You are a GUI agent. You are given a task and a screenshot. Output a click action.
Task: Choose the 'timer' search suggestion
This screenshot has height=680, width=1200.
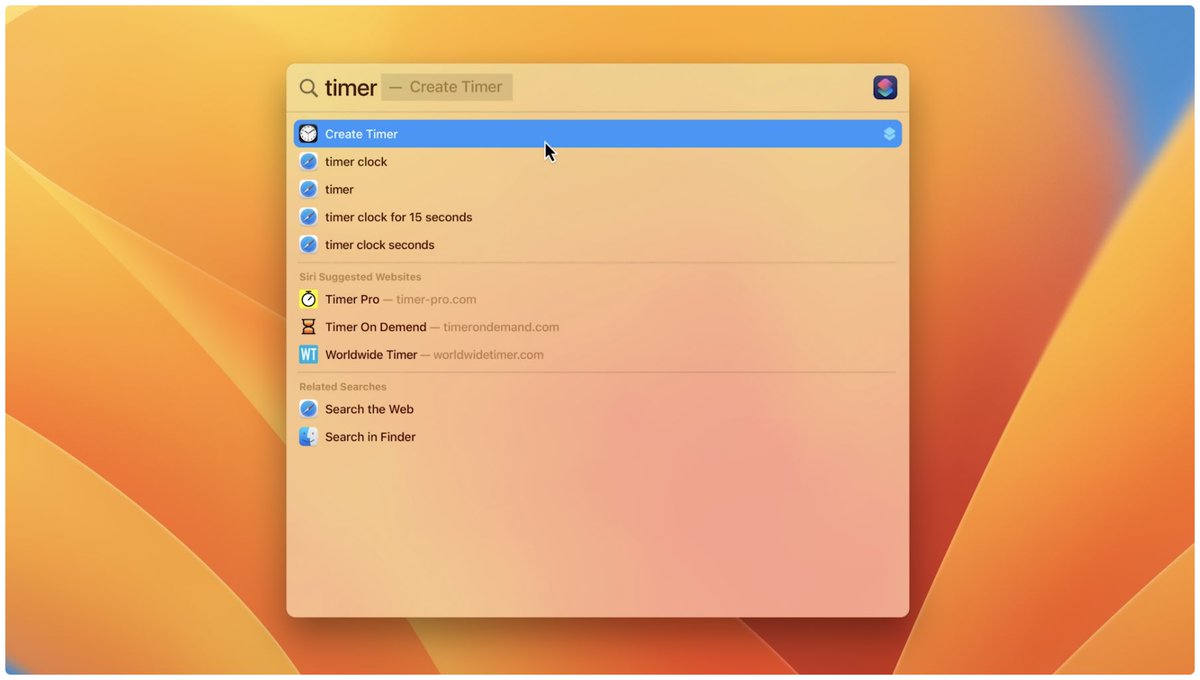[x=598, y=189]
